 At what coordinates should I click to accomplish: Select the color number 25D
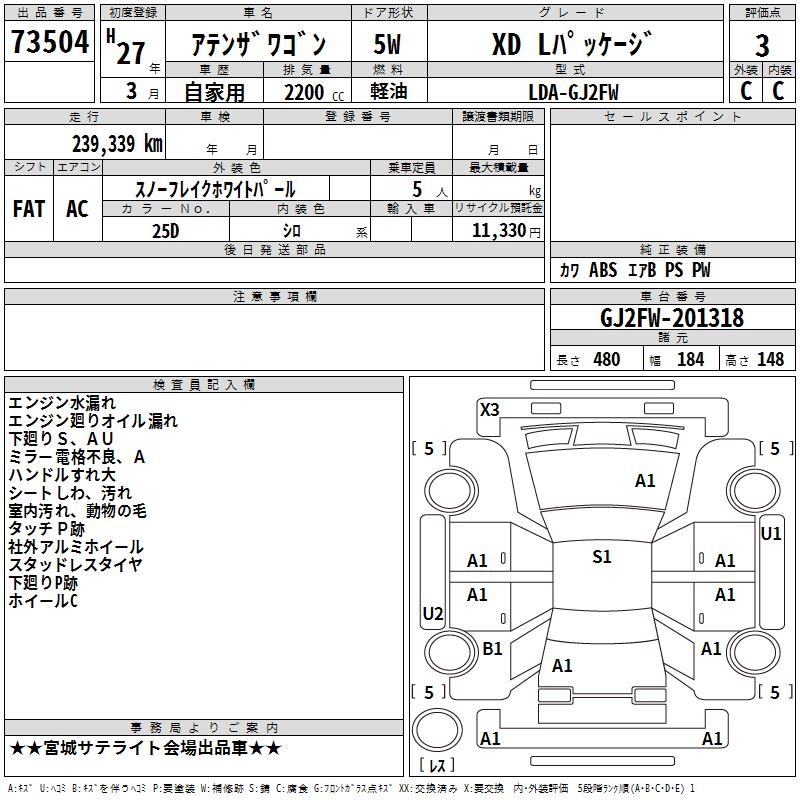(x=166, y=231)
